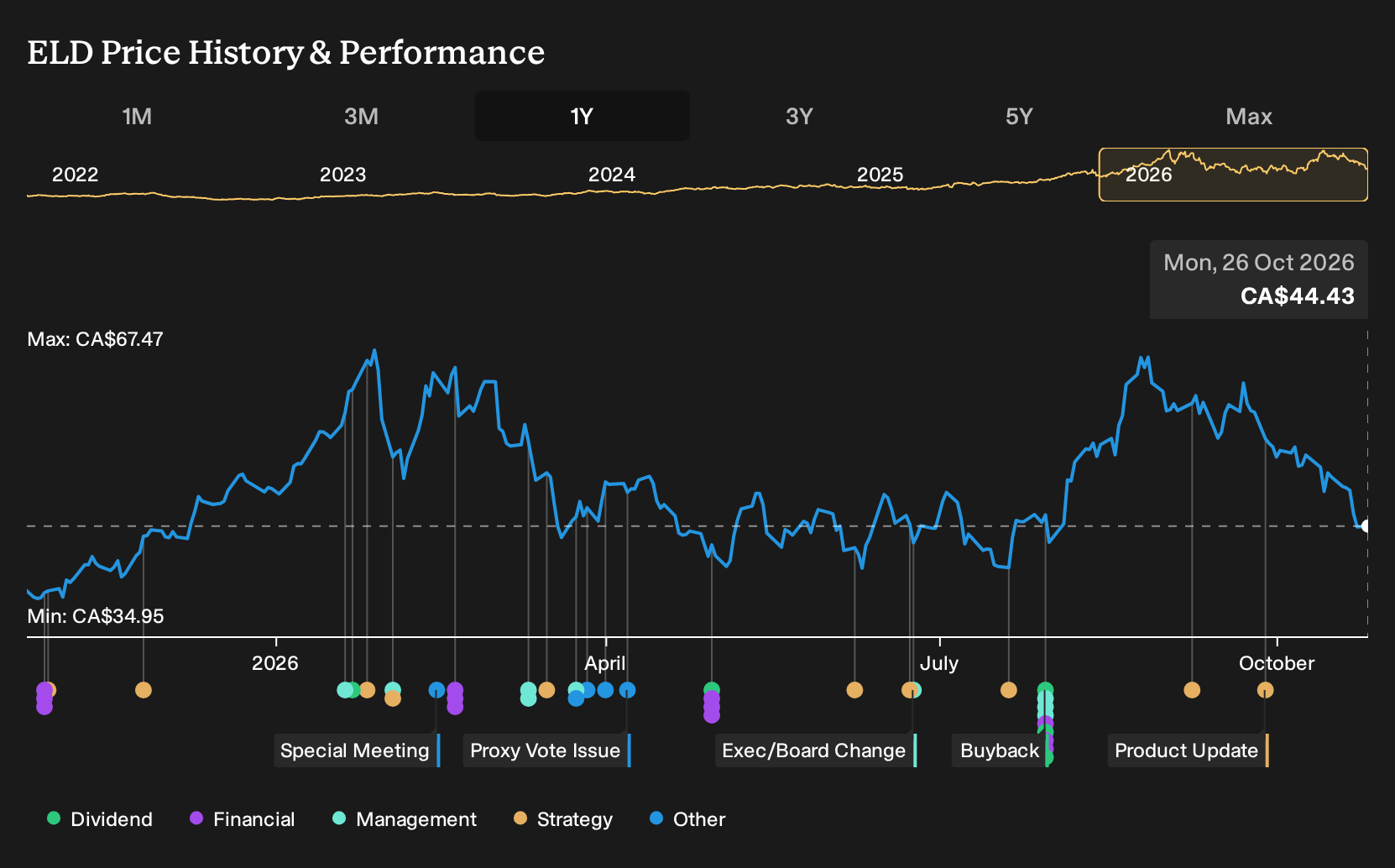Click the Mon, 26 Oct 2026 date text
The image size is (1395, 868).
[x=1259, y=263]
